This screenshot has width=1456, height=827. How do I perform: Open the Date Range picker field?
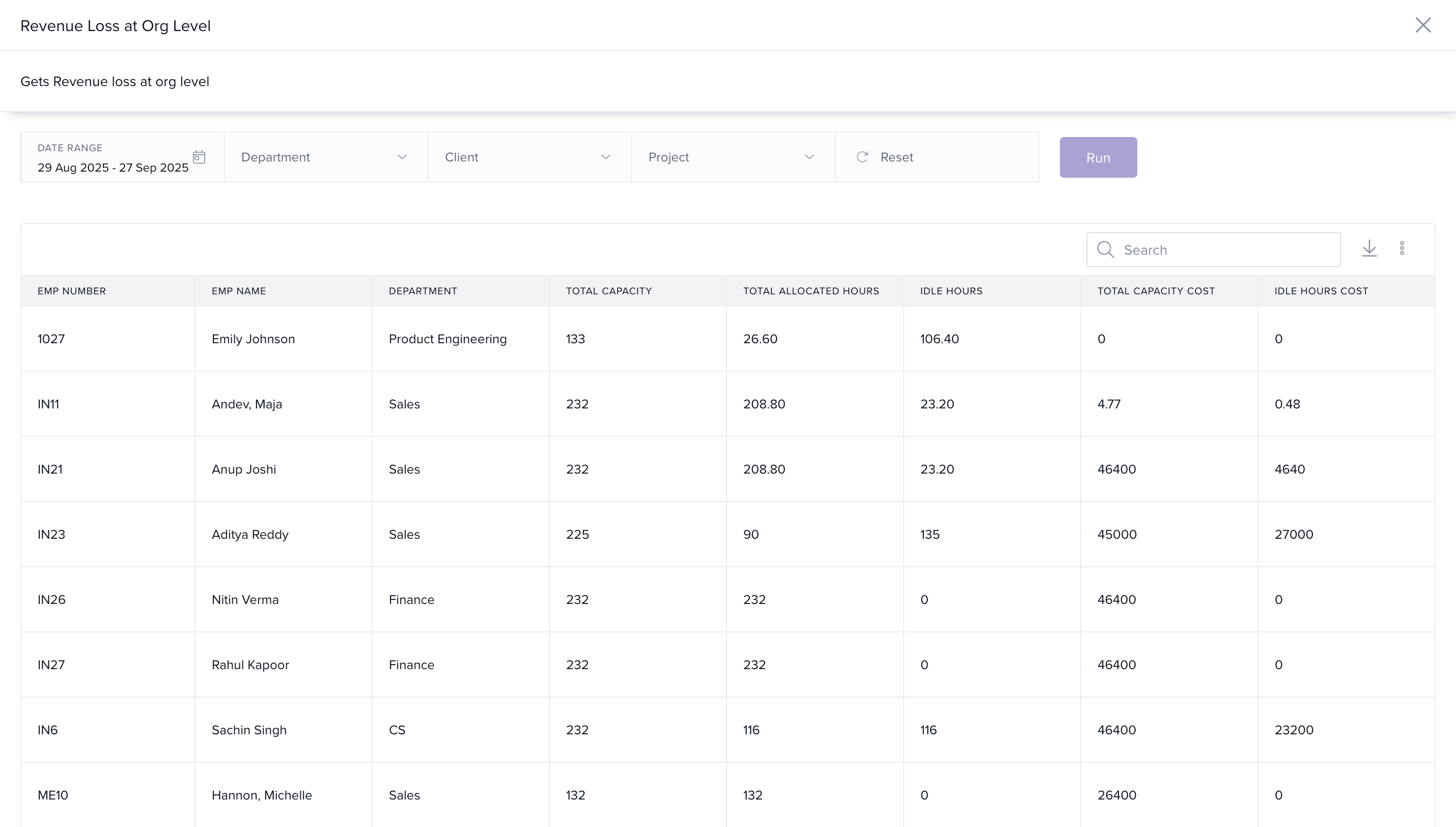click(113, 167)
